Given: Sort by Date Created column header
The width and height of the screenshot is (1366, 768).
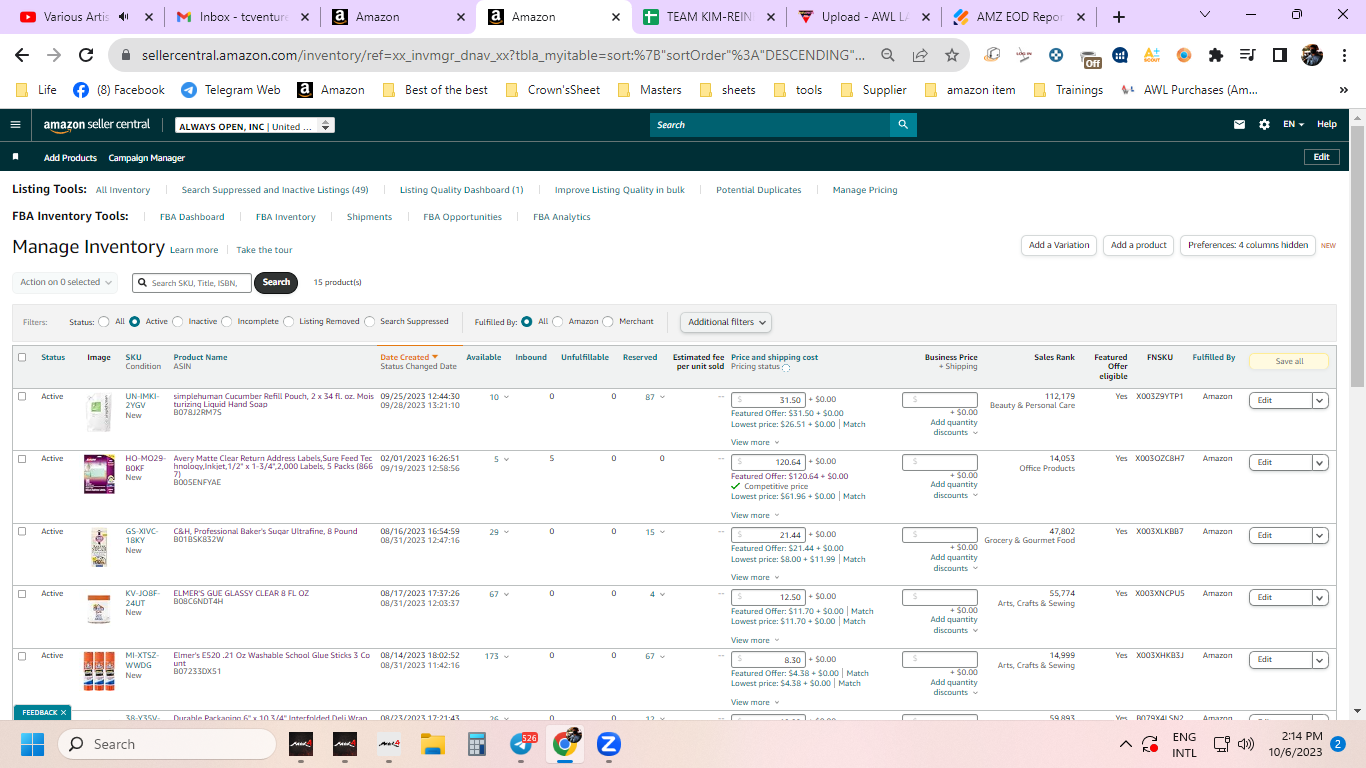Looking at the screenshot, I should (x=409, y=357).
